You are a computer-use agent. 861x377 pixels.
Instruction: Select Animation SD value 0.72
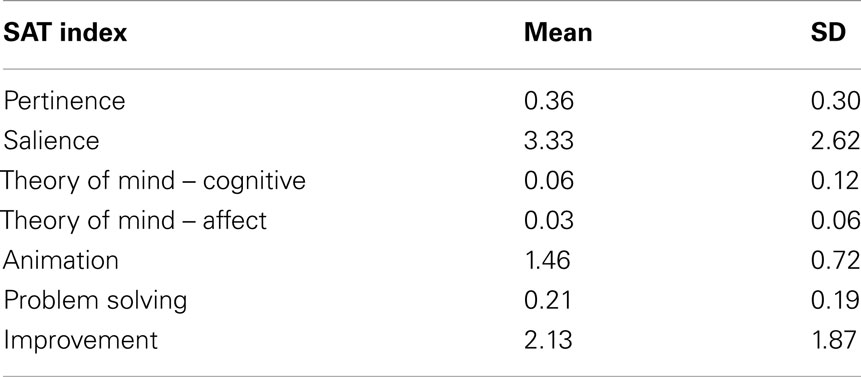(835, 260)
